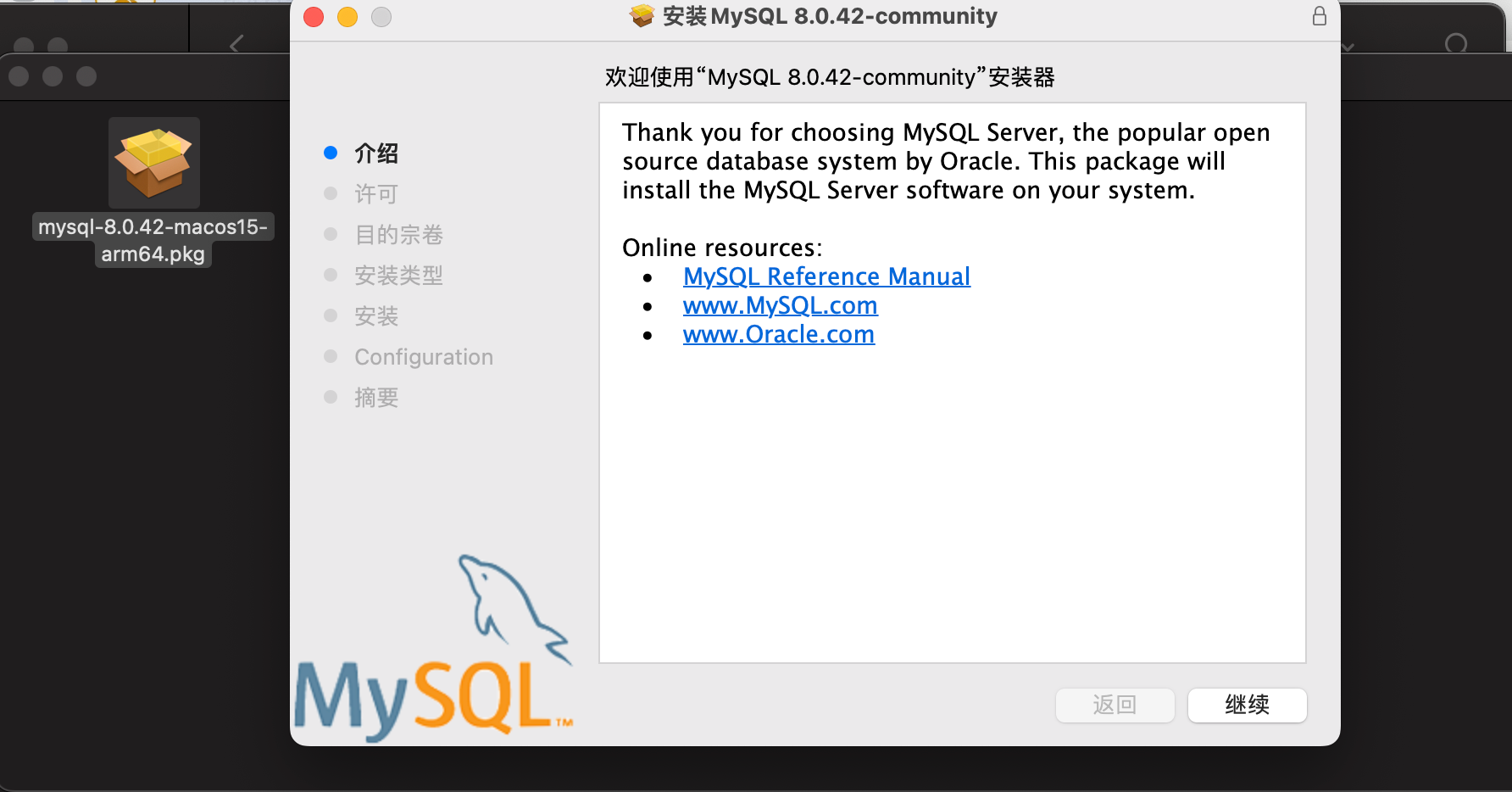The width and height of the screenshot is (1512, 792).
Task: Click the 'Thank you for choosing MySQL Server' paragraph
Action: tap(946, 161)
